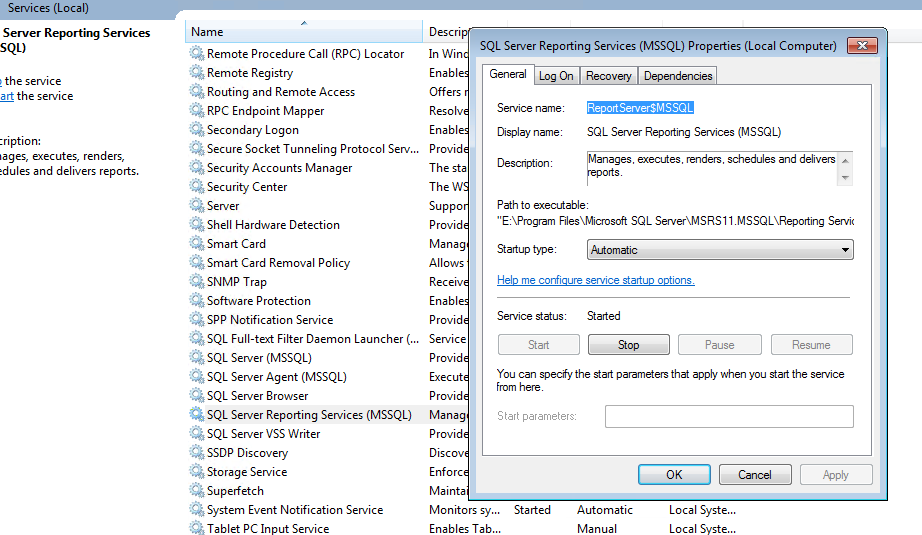Click gear icon next to Remote Registry

coord(196,72)
